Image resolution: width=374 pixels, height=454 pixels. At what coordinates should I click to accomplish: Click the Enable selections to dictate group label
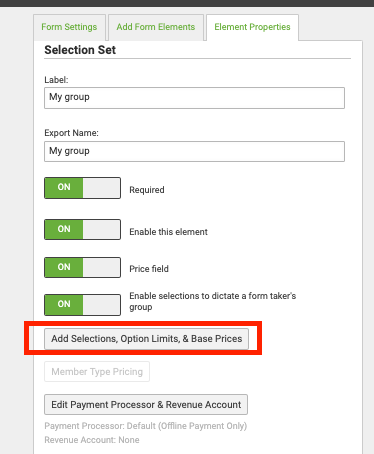point(213,301)
